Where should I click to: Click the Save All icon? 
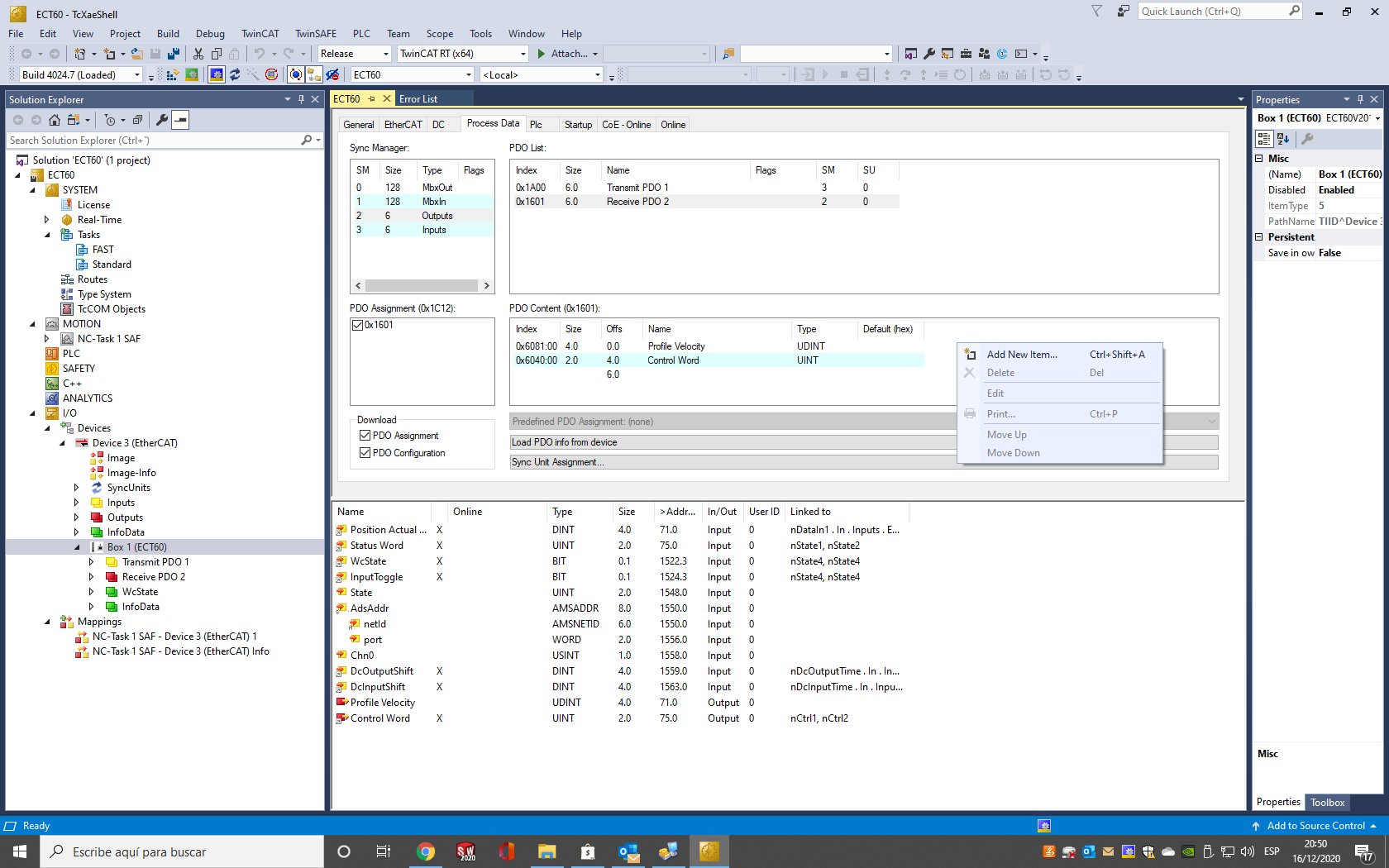tap(174, 54)
